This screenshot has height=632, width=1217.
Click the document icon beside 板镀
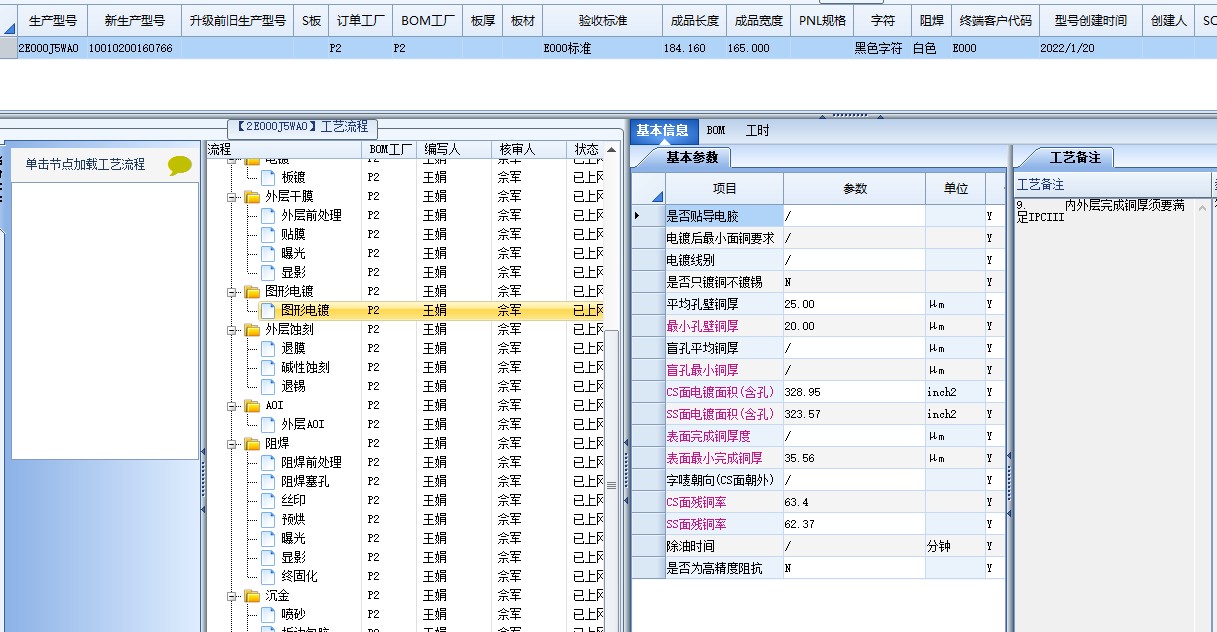pyautogui.click(x=268, y=177)
